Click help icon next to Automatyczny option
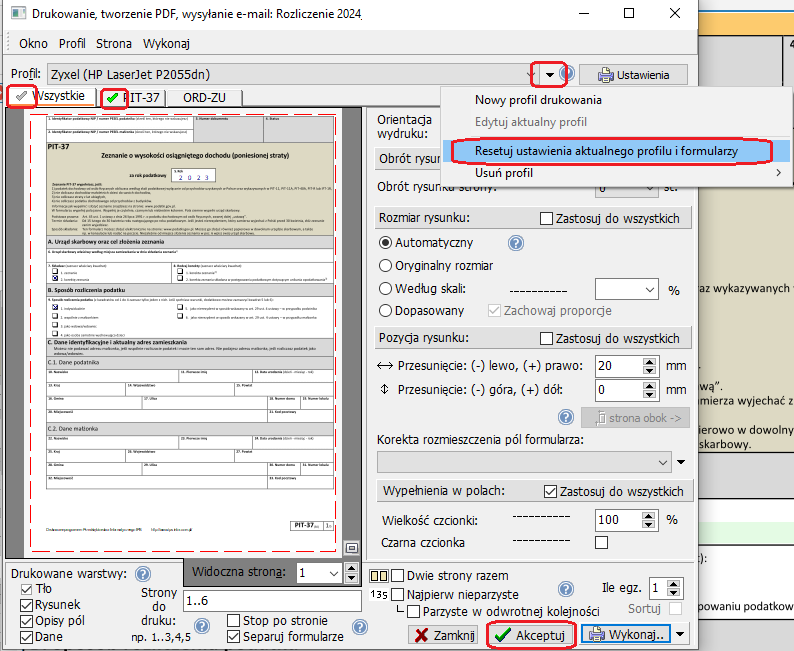Viewport: 794px width, 651px height. click(x=516, y=243)
